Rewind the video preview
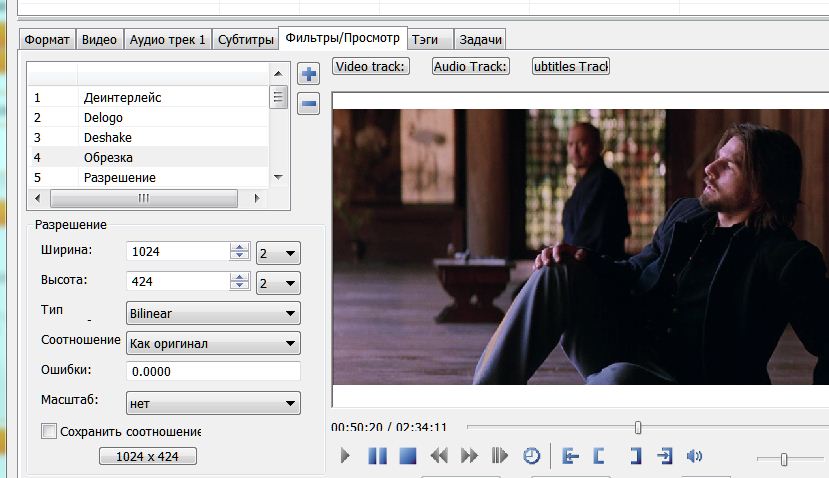The image size is (829, 478). pos(439,455)
